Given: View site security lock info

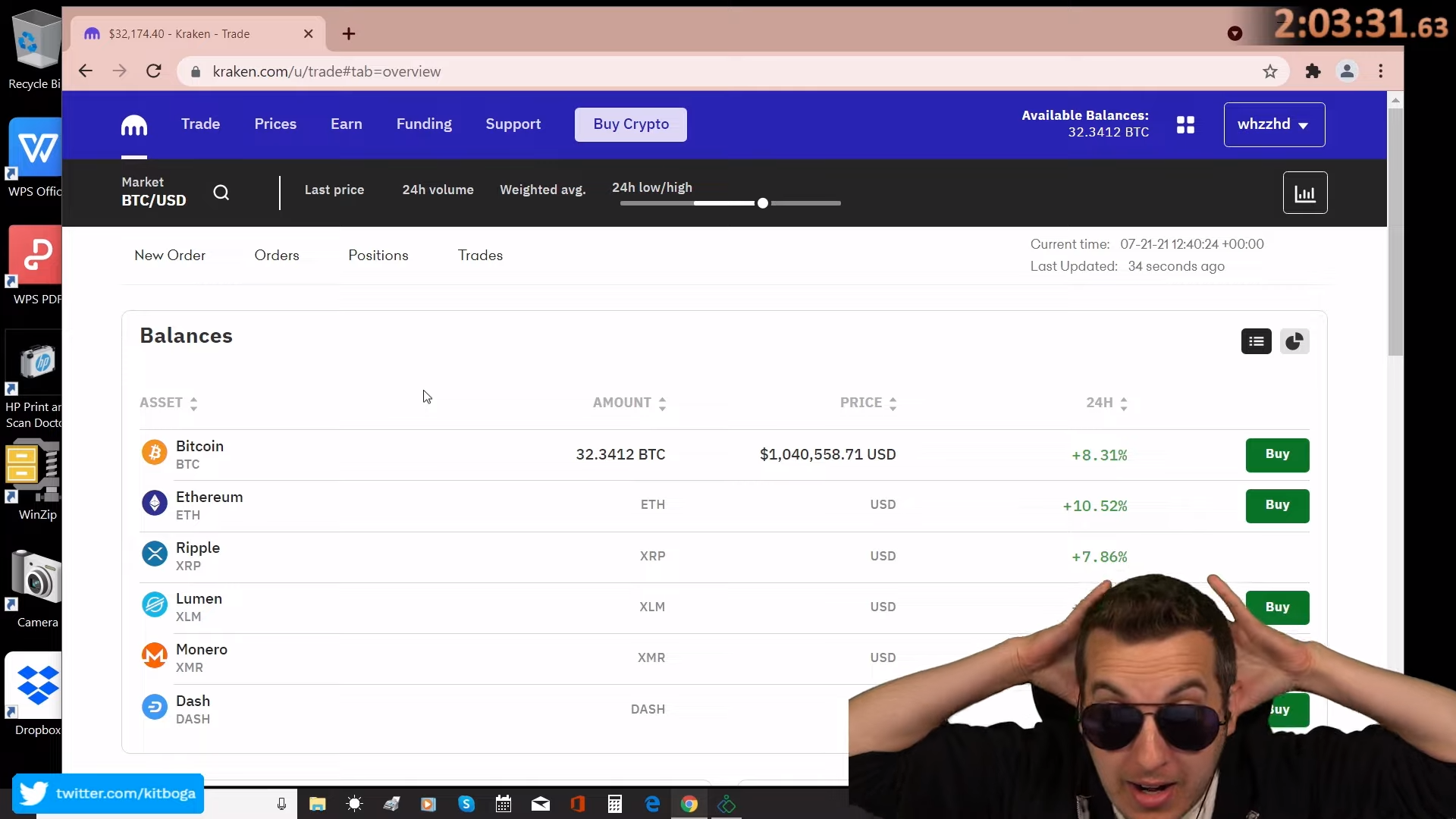Looking at the screenshot, I should click(196, 71).
